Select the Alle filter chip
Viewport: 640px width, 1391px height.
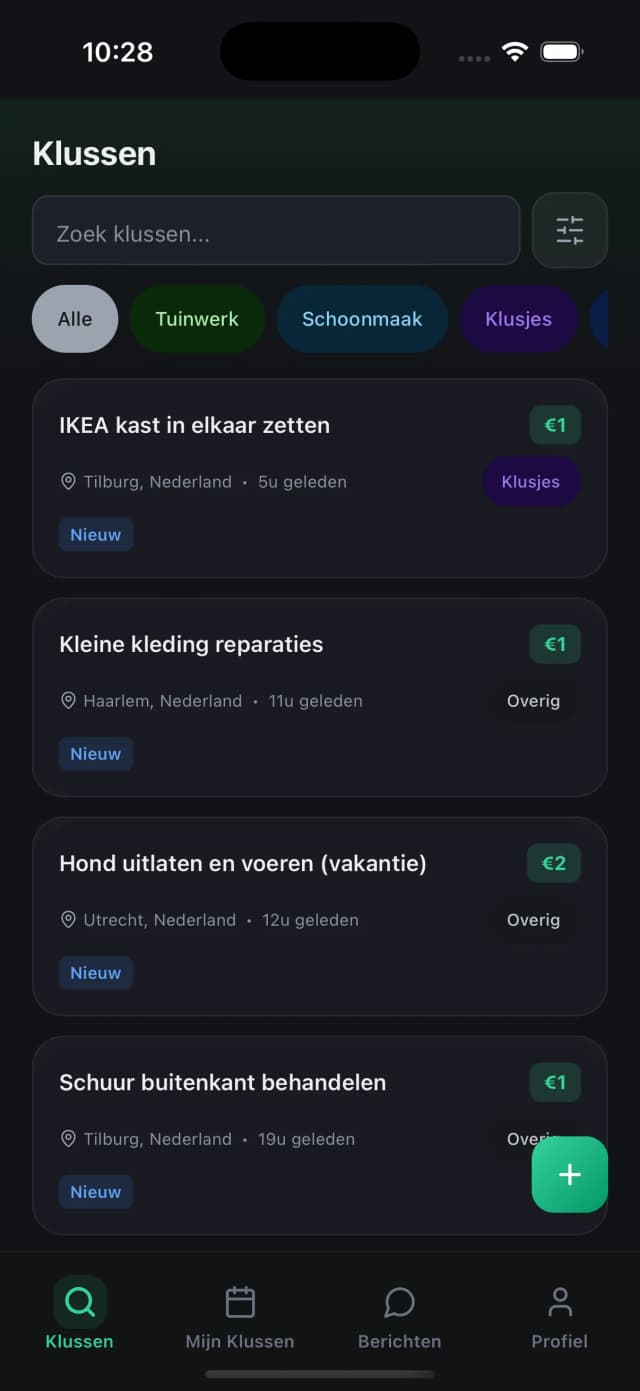[x=74, y=319]
